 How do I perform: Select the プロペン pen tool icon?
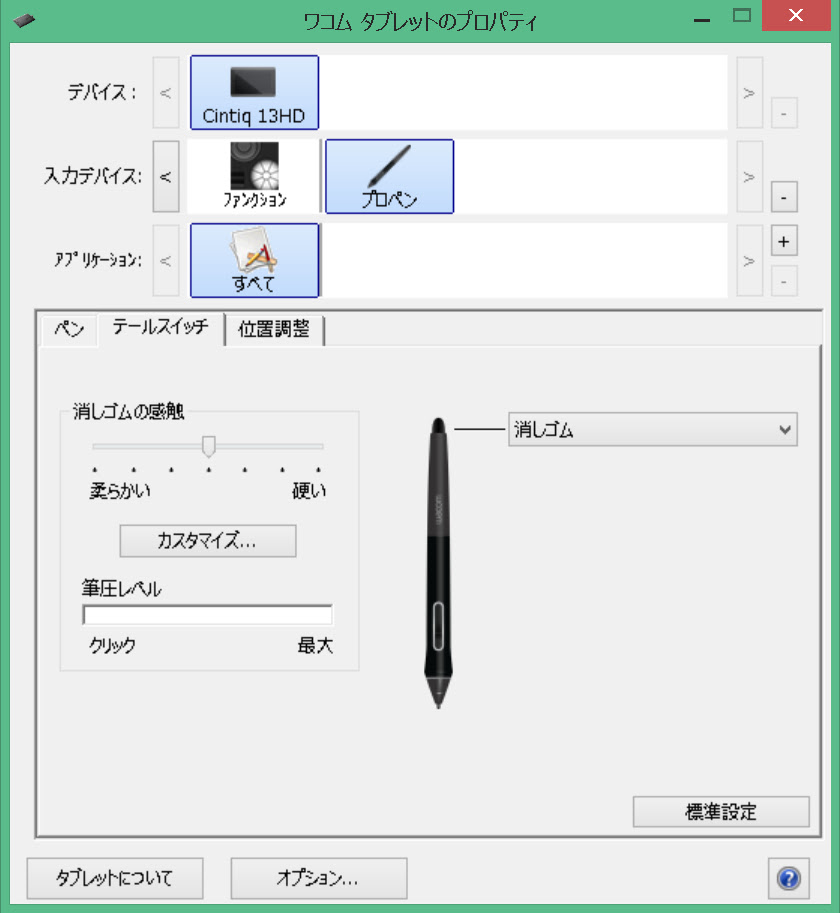389,176
